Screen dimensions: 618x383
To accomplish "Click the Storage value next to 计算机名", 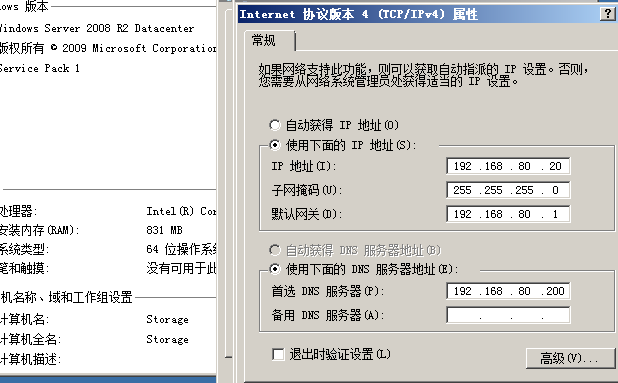I will click(168, 319).
